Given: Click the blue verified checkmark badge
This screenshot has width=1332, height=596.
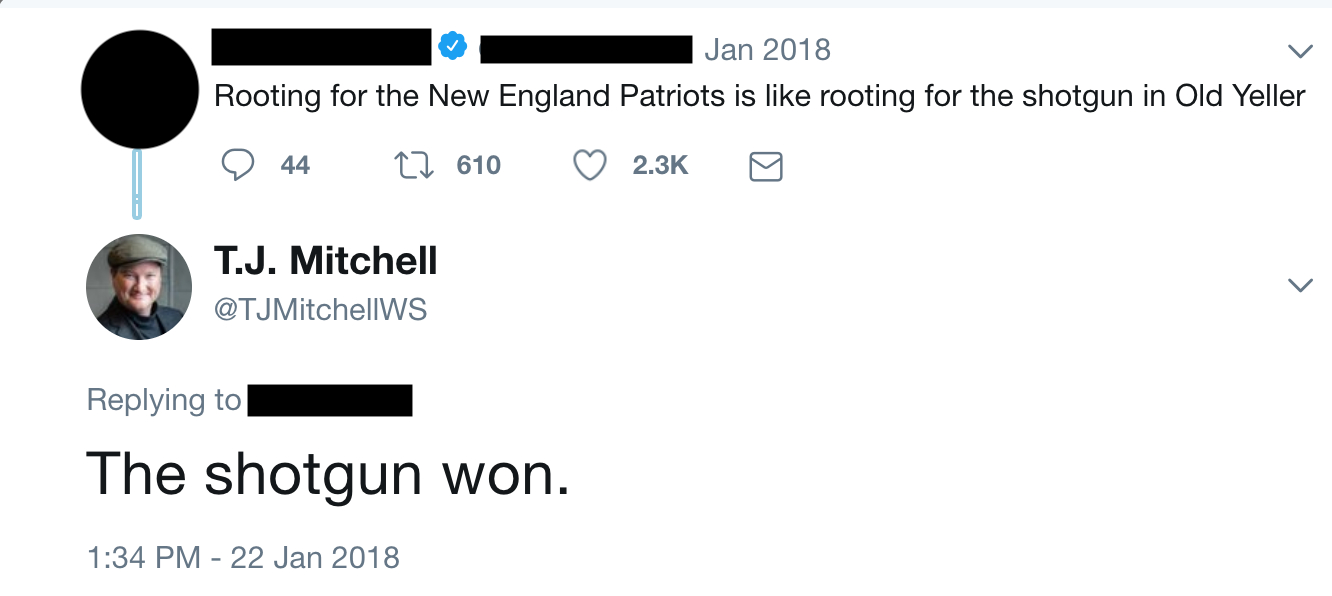Looking at the screenshot, I should [454, 46].
